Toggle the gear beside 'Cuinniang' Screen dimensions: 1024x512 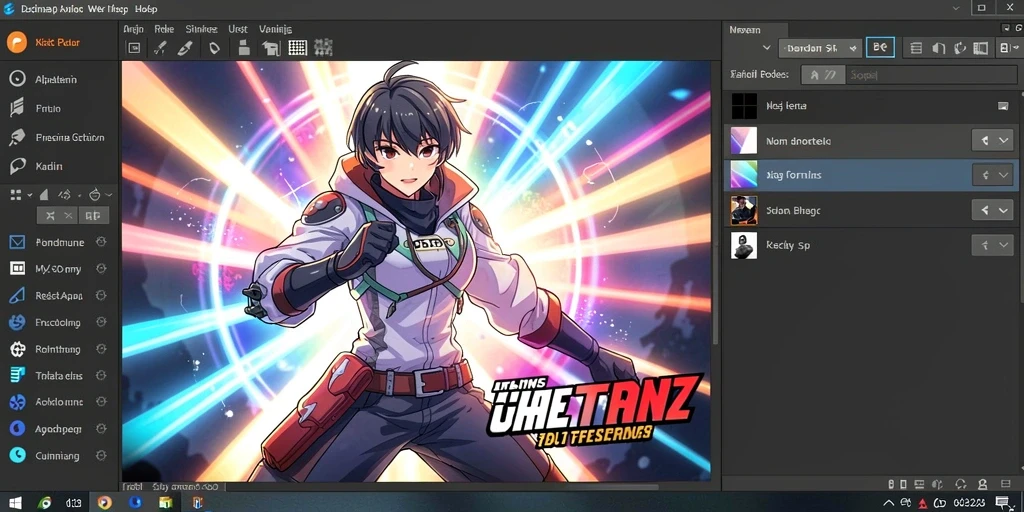(x=101, y=456)
